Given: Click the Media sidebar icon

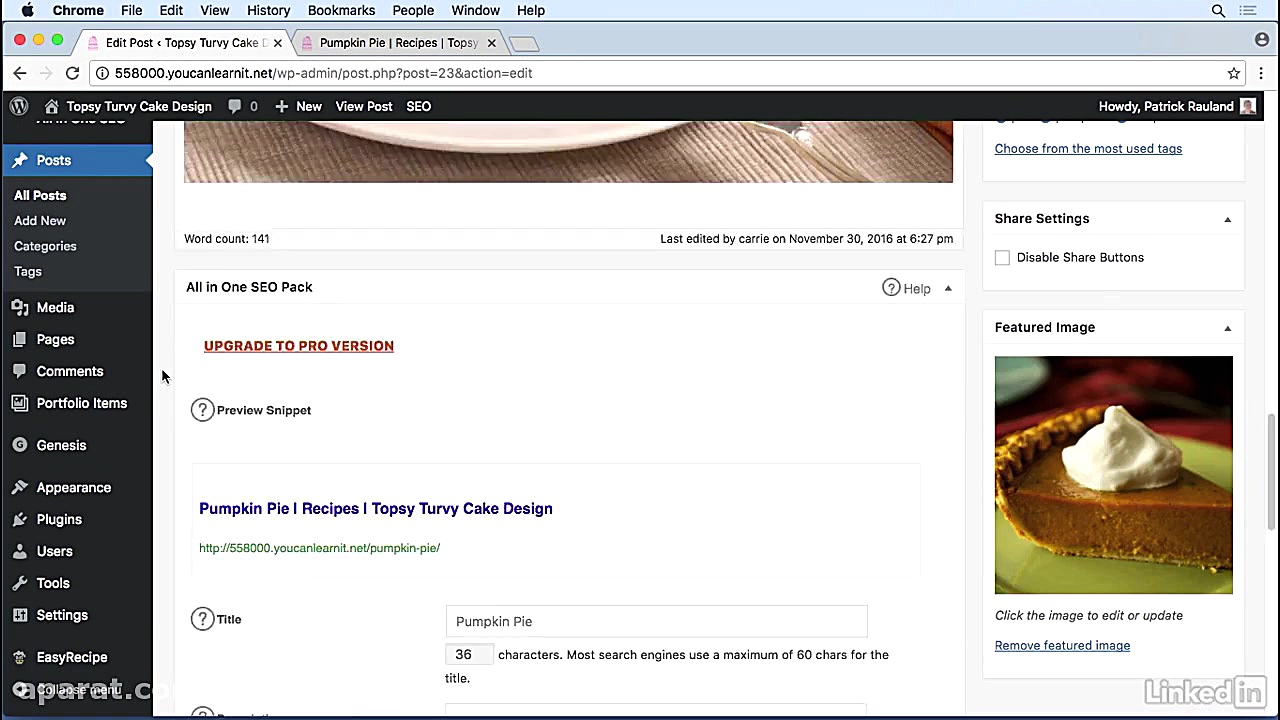Looking at the screenshot, I should 20,308.
